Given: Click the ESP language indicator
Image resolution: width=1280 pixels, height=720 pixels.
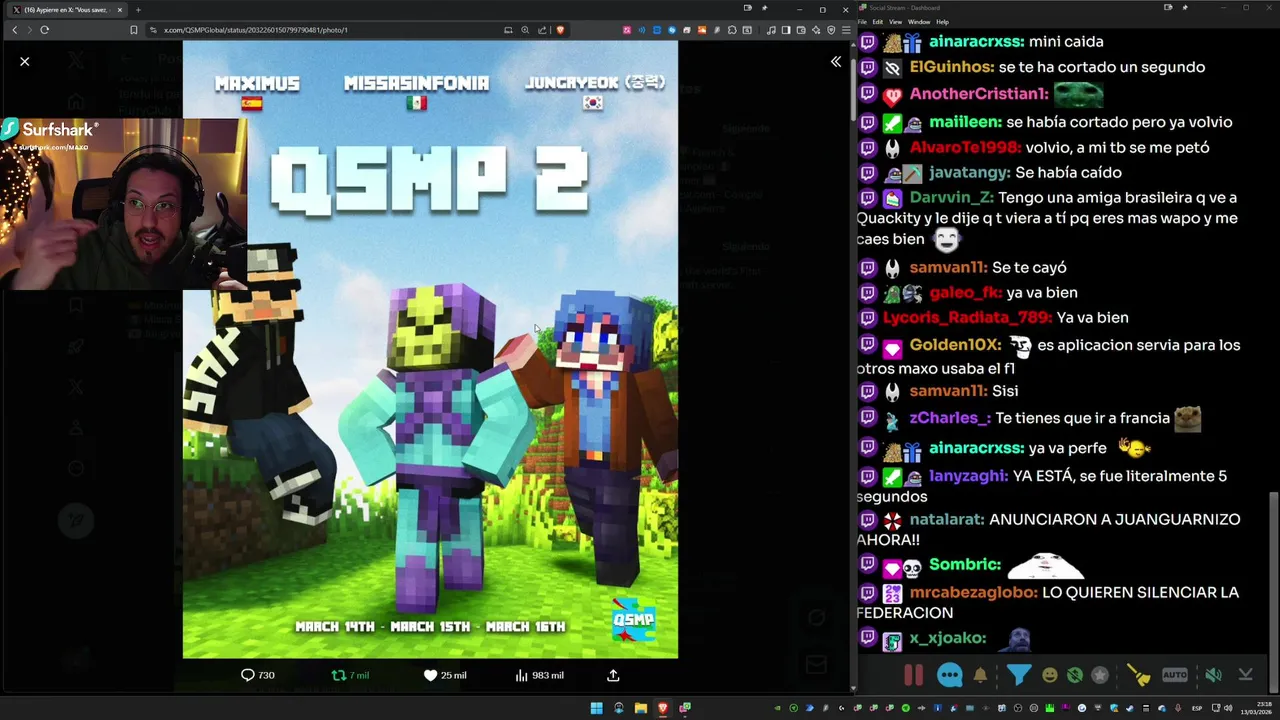Looking at the screenshot, I should (x=1197, y=707).
